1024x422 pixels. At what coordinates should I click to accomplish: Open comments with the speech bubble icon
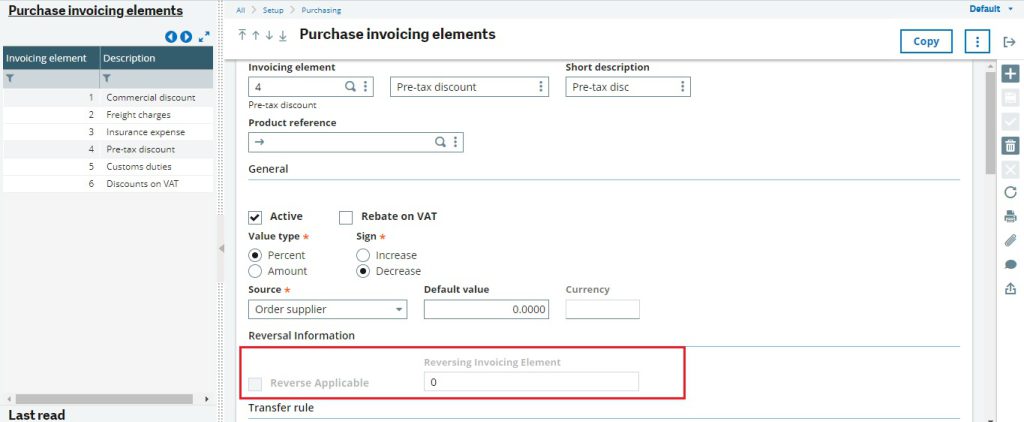point(1009,264)
